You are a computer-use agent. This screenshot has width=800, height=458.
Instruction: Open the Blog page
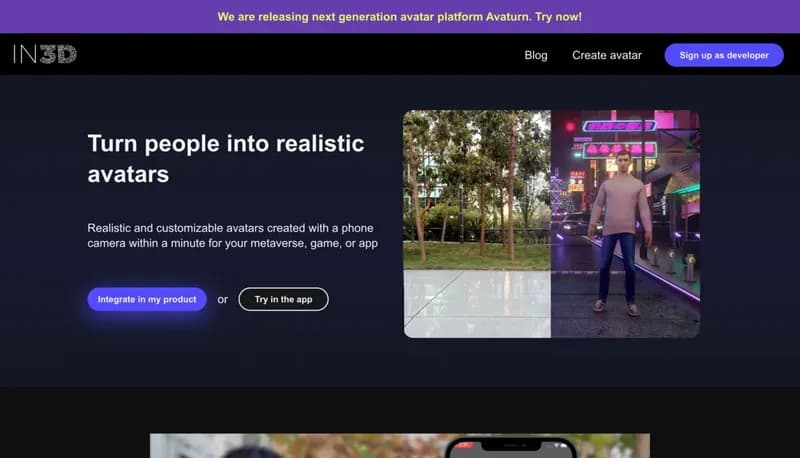[x=536, y=55]
